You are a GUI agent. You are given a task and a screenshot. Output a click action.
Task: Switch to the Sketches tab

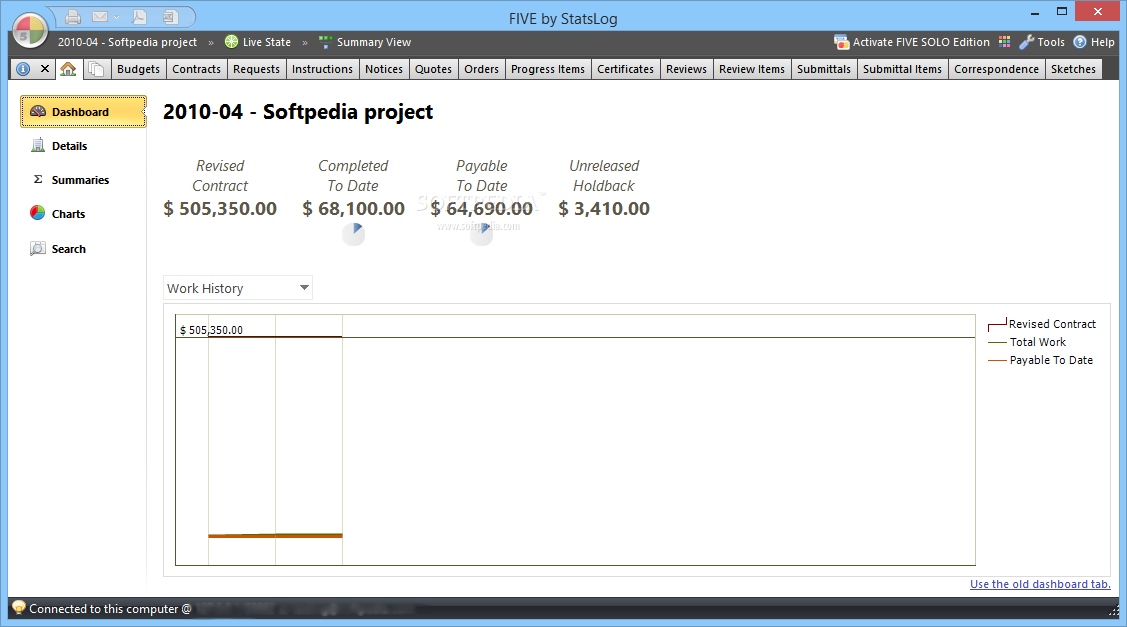[x=1073, y=69]
